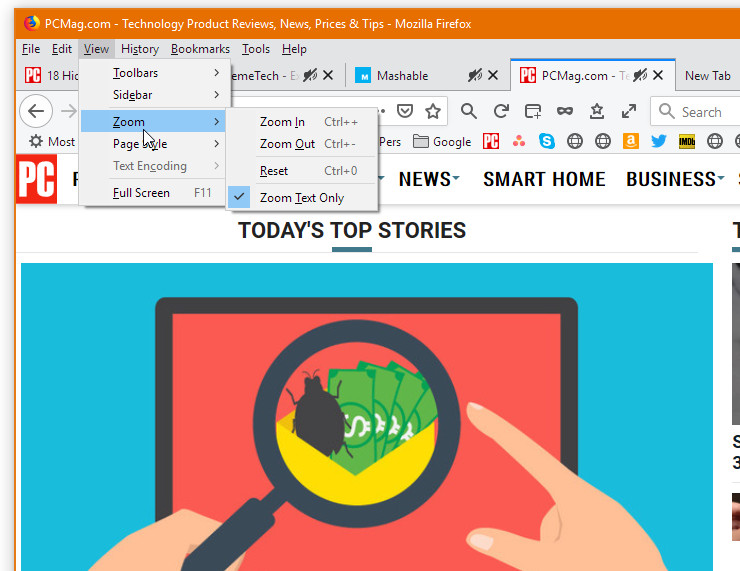This screenshot has width=740, height=571.
Task: Expand Page Style submenu
Action: click(x=154, y=143)
